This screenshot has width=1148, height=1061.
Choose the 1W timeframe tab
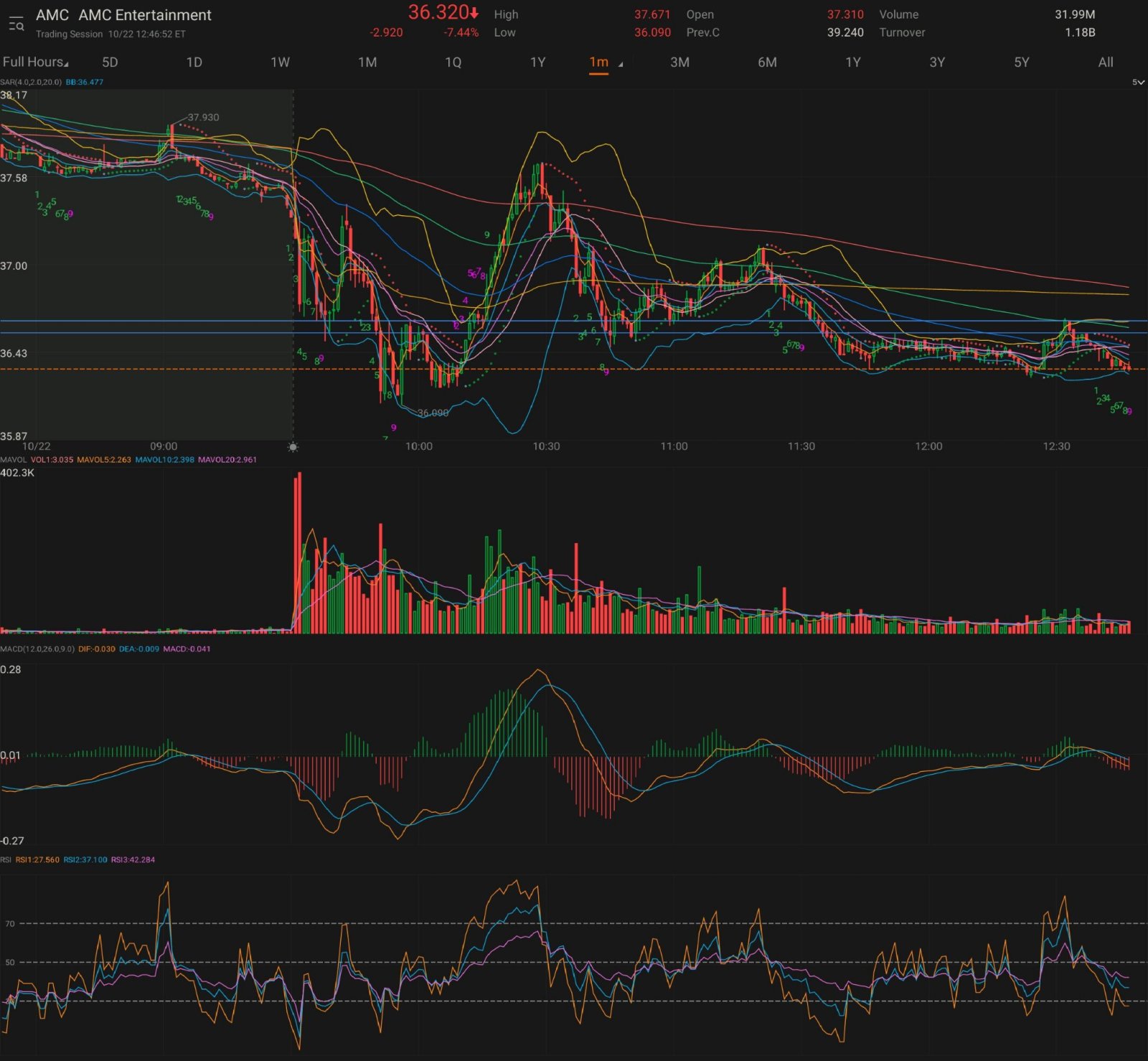point(280,62)
